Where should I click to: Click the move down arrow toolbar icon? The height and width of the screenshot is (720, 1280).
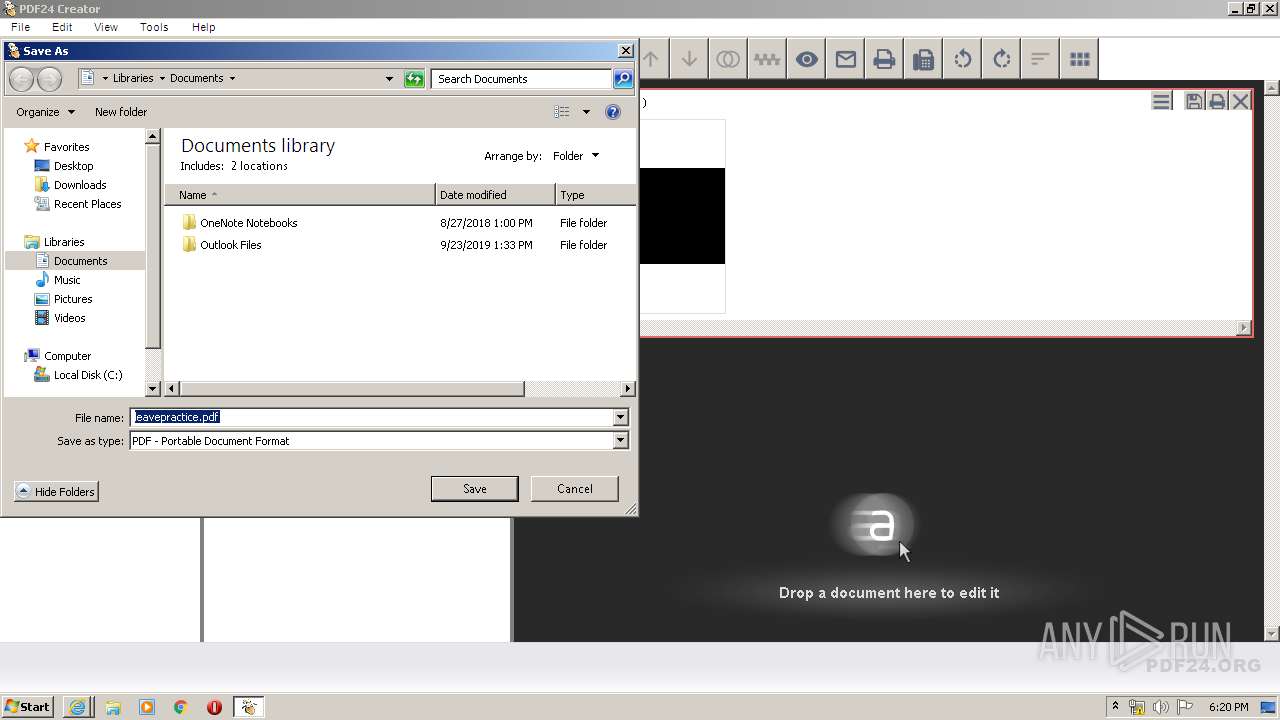(x=689, y=59)
